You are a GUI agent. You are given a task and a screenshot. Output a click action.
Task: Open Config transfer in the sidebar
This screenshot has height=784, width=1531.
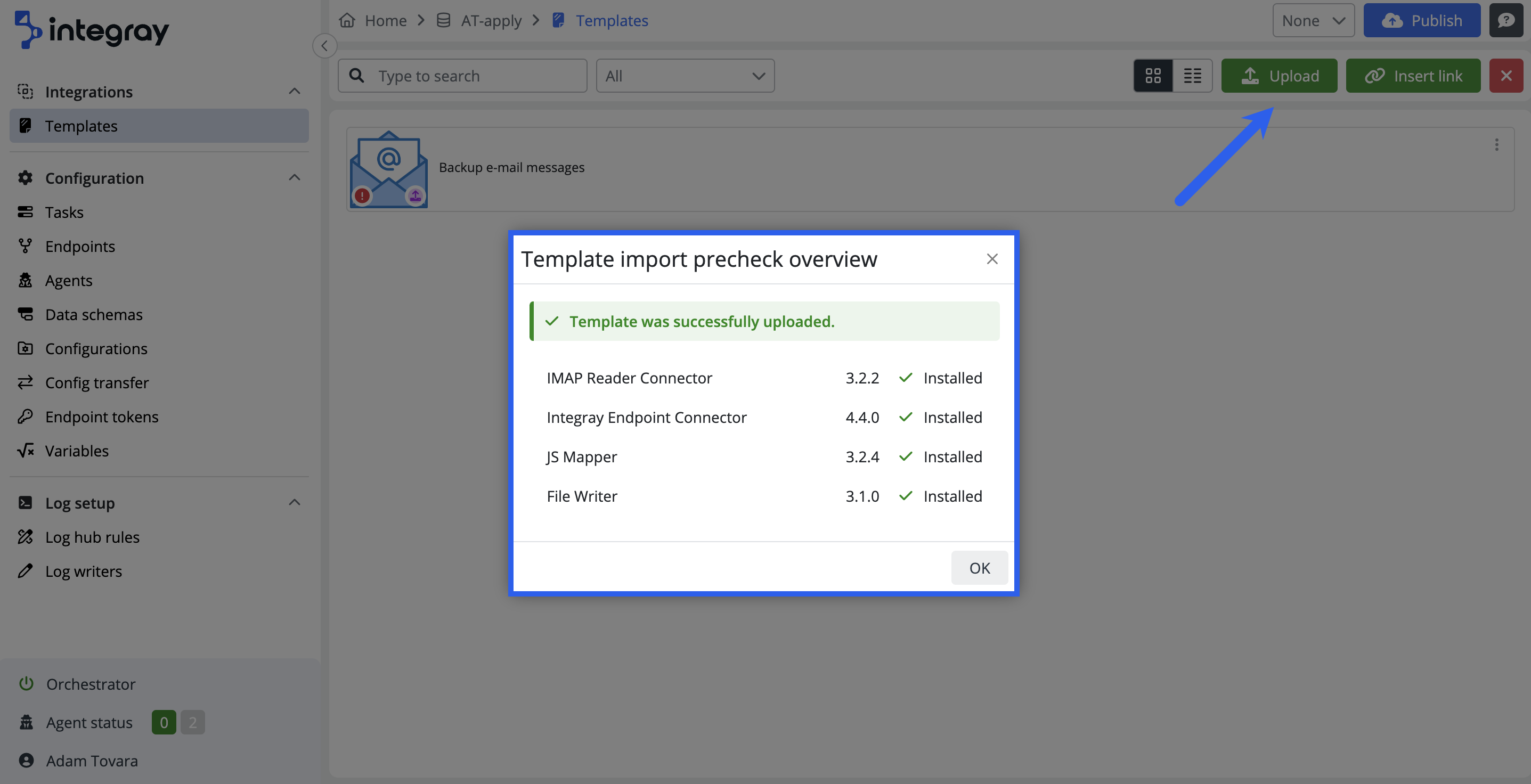pos(96,382)
